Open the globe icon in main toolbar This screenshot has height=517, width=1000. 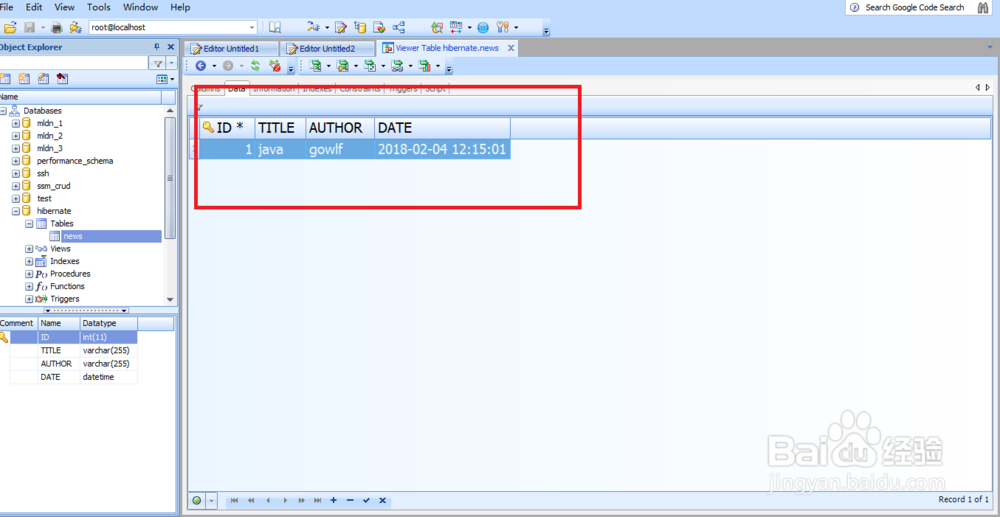483,27
